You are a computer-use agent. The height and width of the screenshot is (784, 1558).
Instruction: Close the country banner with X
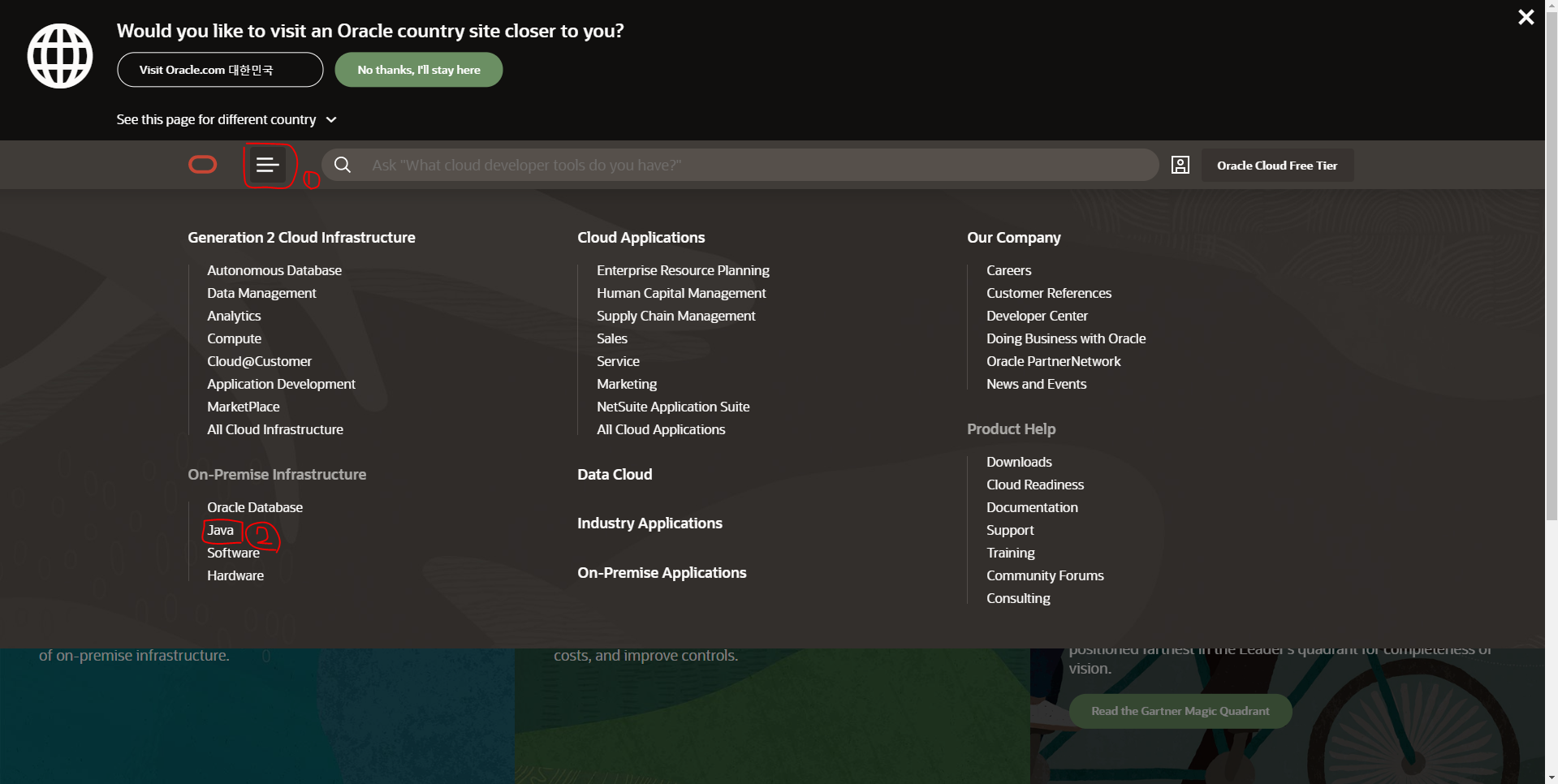coord(1526,17)
